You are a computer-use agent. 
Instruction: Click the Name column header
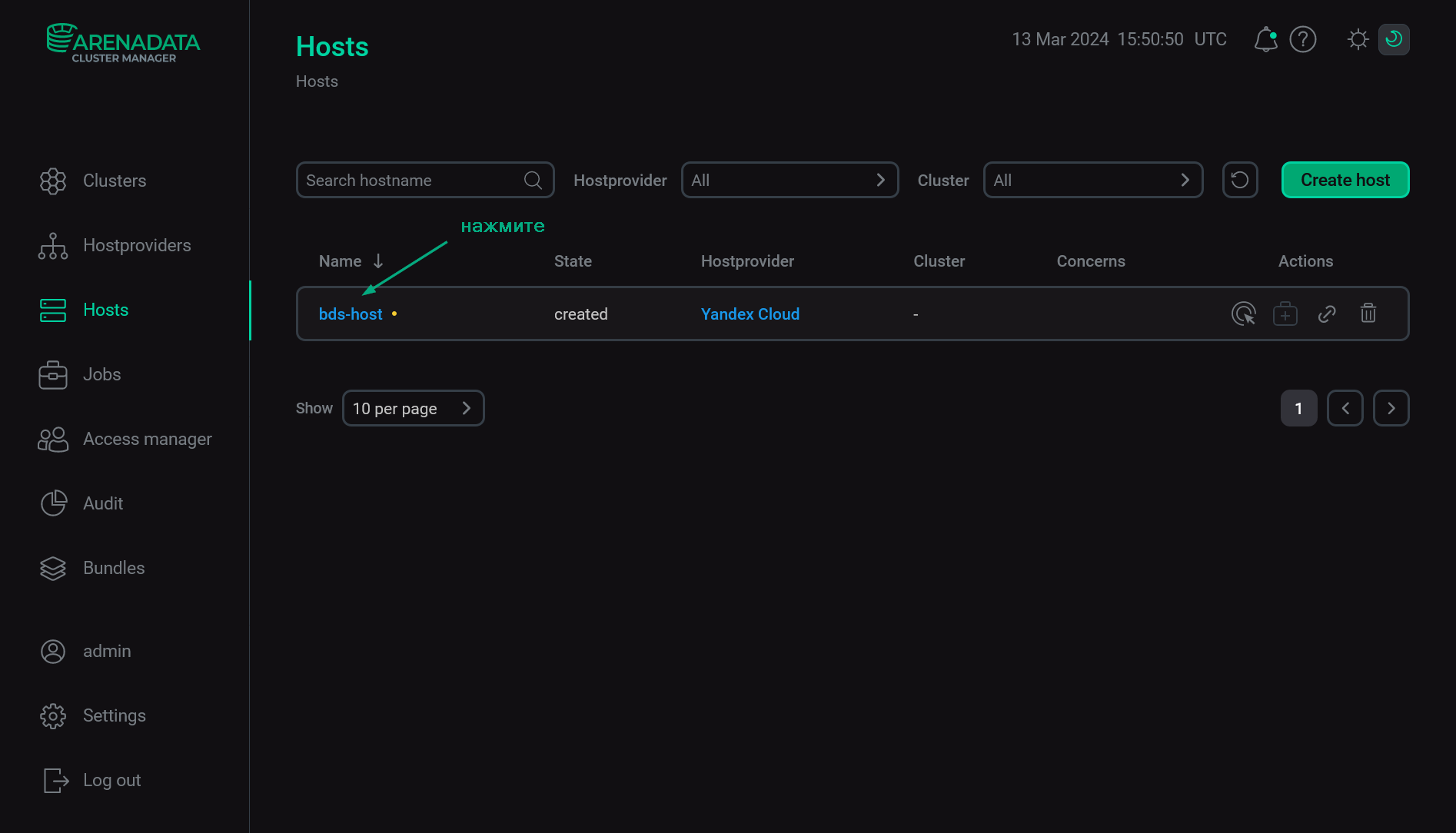[x=340, y=261]
